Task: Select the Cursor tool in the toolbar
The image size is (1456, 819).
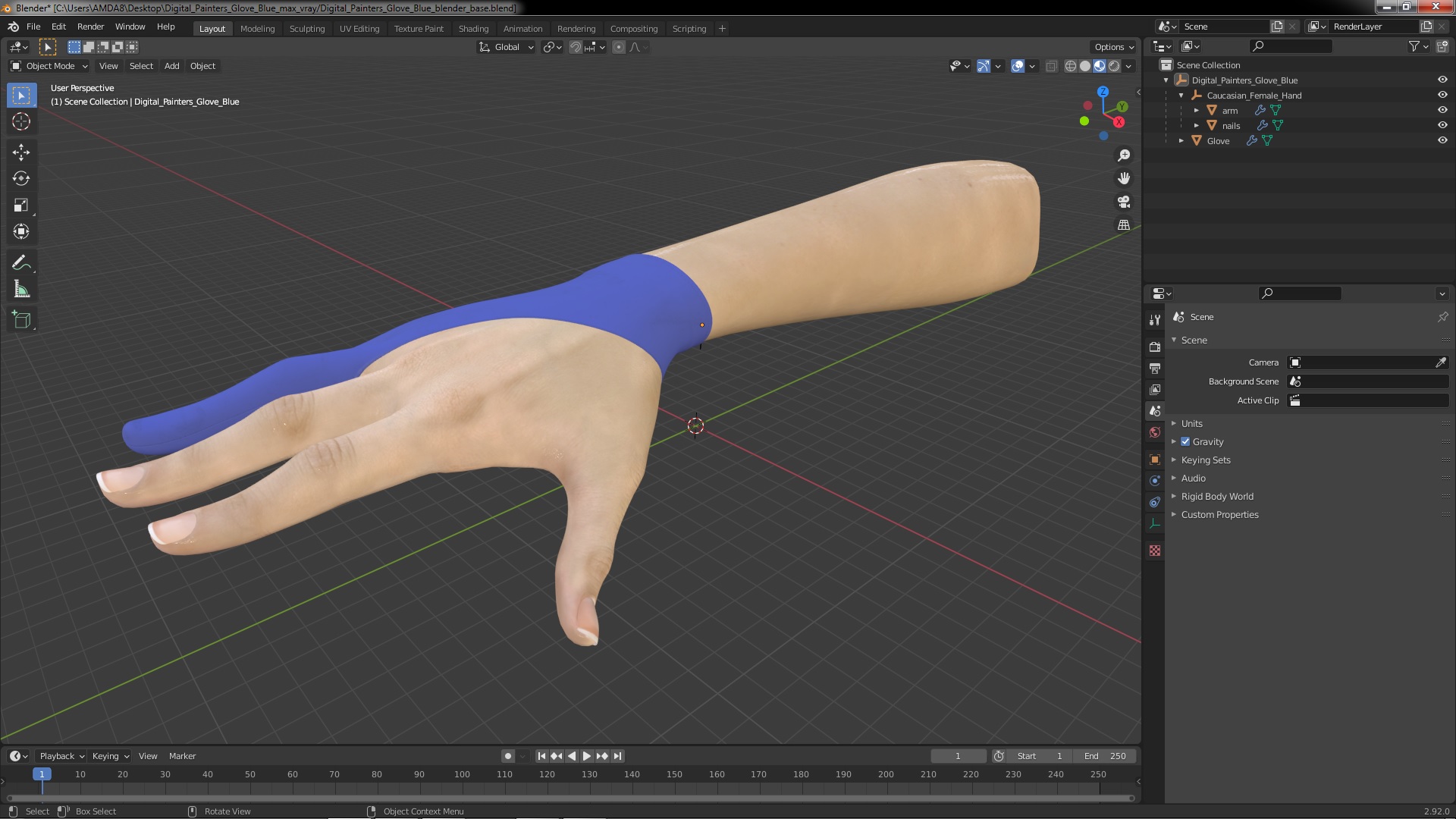Action: coord(21,121)
